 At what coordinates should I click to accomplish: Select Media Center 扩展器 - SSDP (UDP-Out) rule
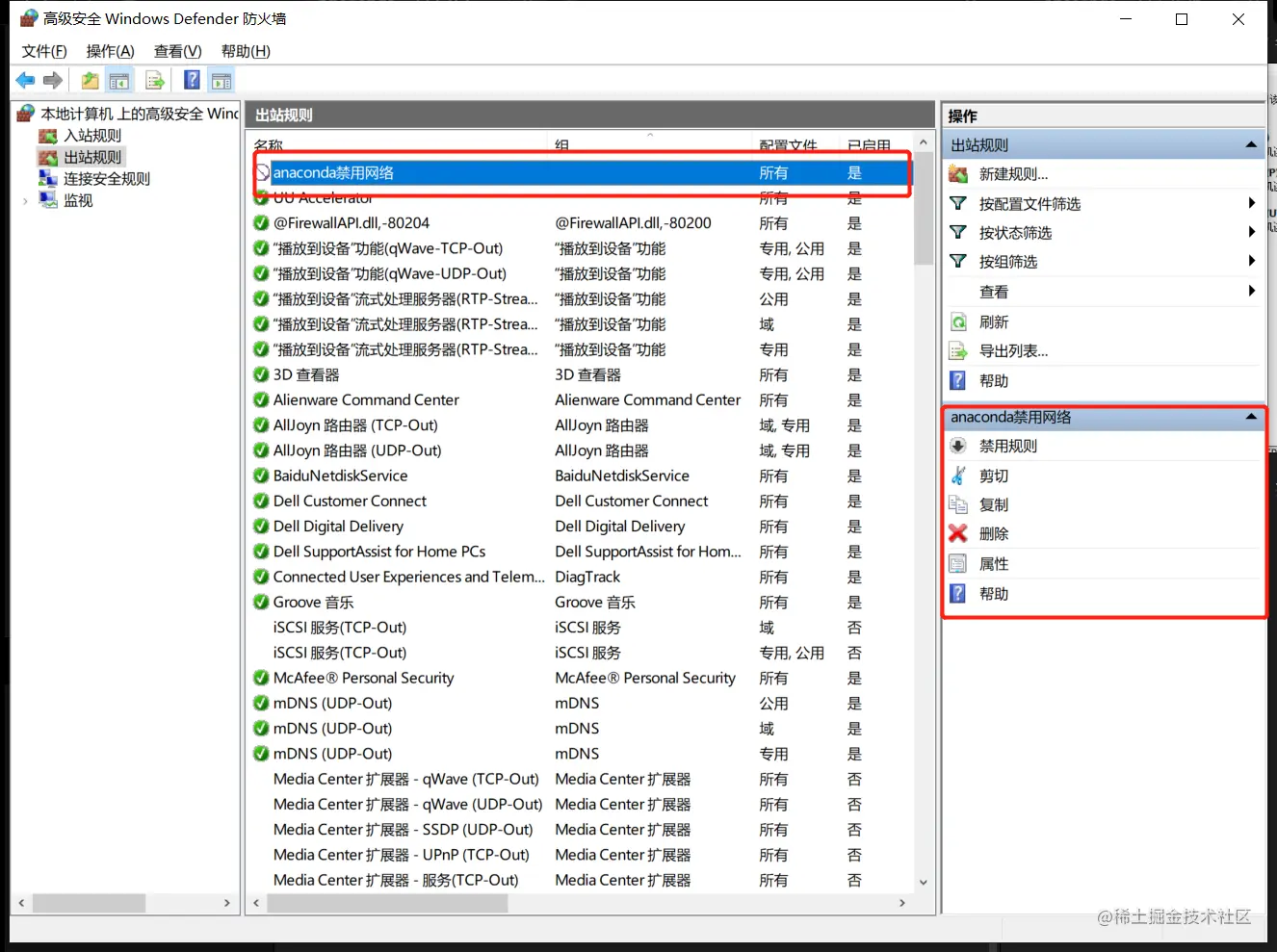[403, 829]
